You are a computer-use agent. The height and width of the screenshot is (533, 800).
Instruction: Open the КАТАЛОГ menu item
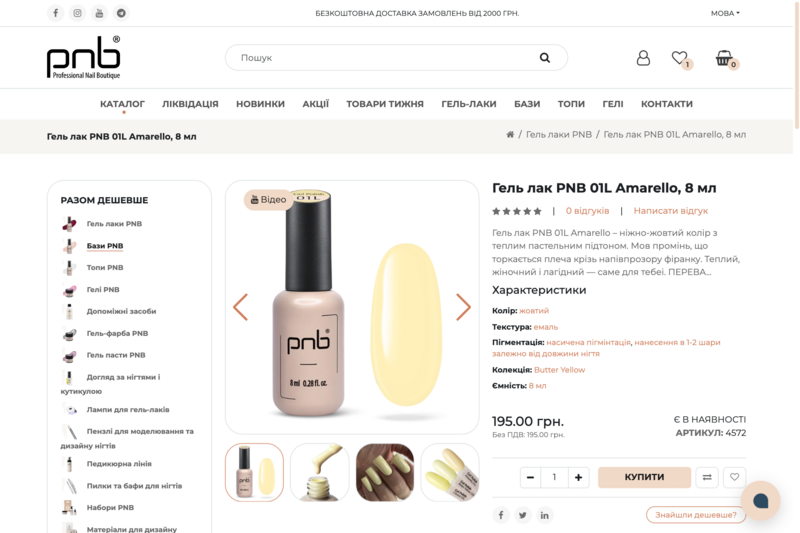(x=122, y=104)
